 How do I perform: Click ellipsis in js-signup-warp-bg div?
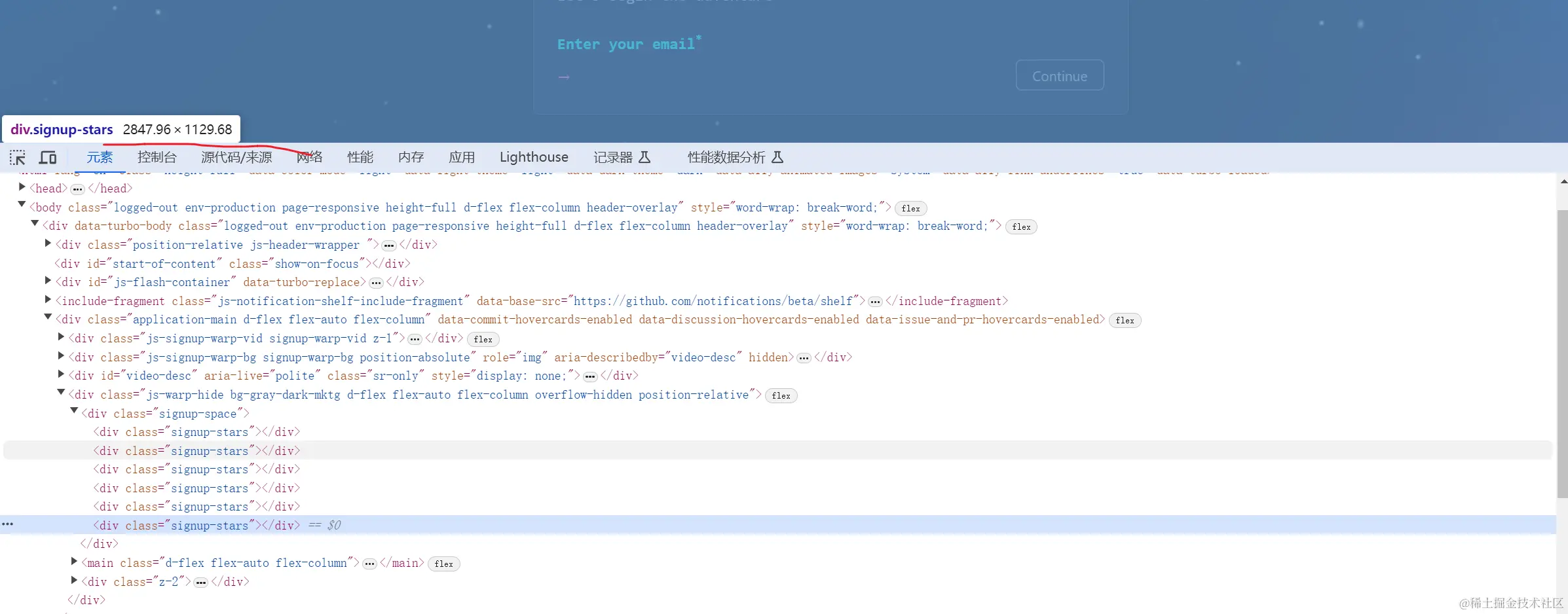click(804, 358)
